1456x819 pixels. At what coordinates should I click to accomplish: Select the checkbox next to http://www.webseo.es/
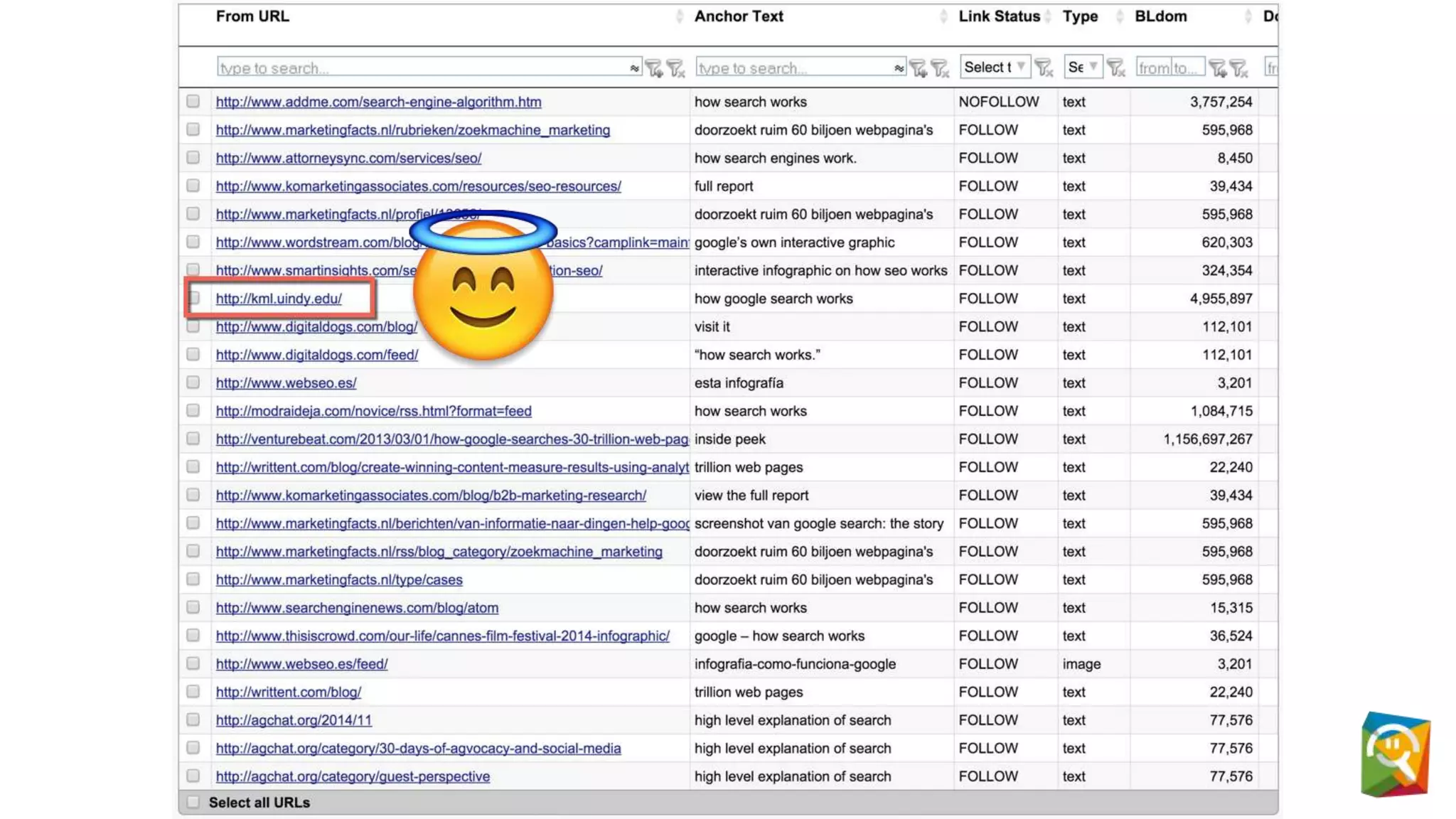coord(193,382)
